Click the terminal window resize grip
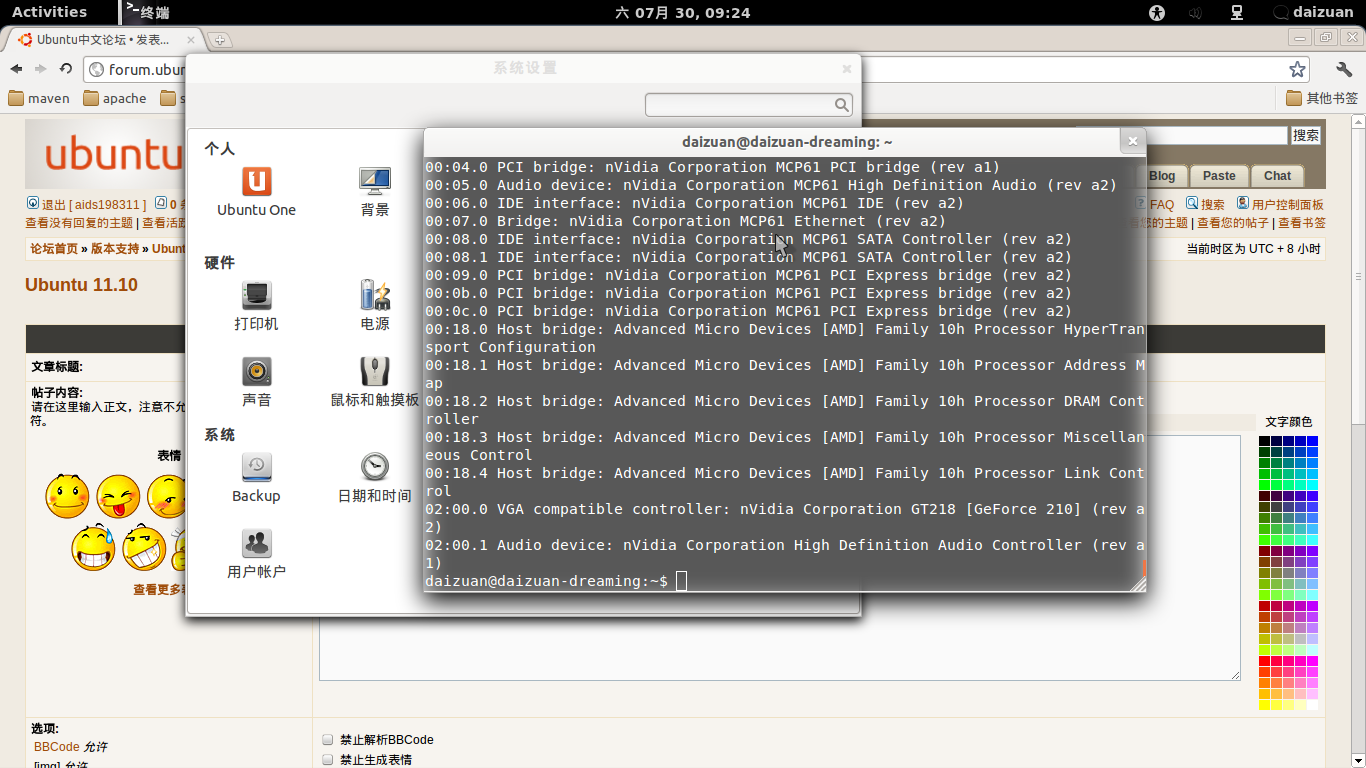 click(x=1137, y=583)
